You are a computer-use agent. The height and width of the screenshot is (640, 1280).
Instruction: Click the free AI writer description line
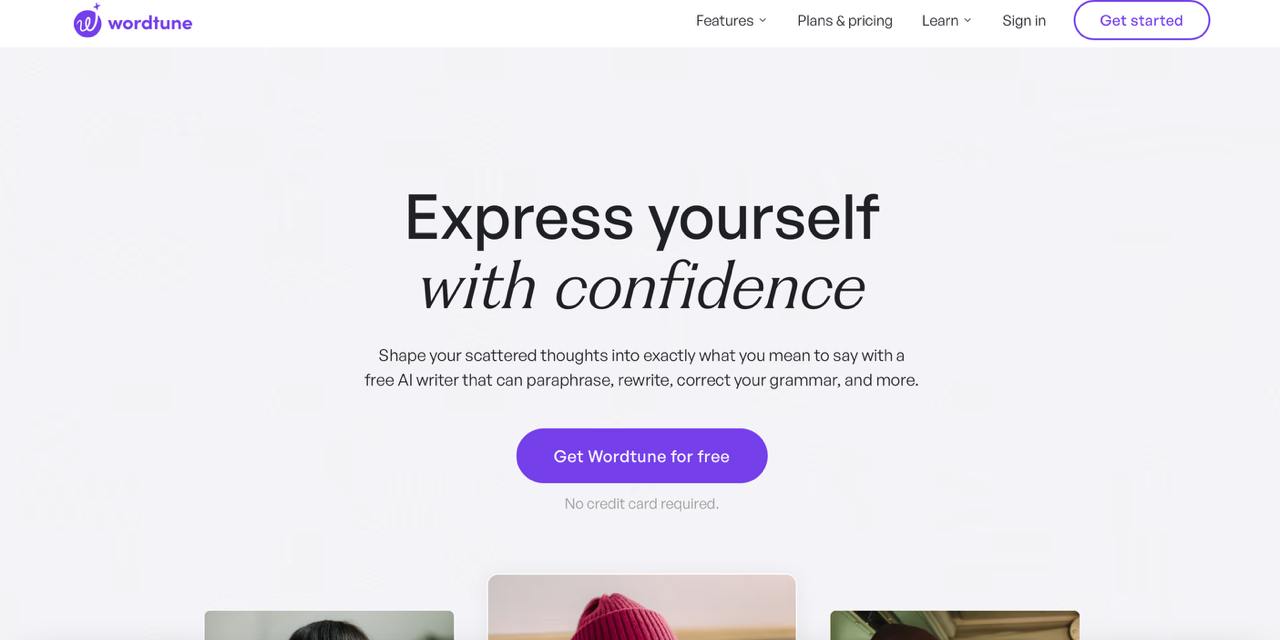click(x=642, y=380)
